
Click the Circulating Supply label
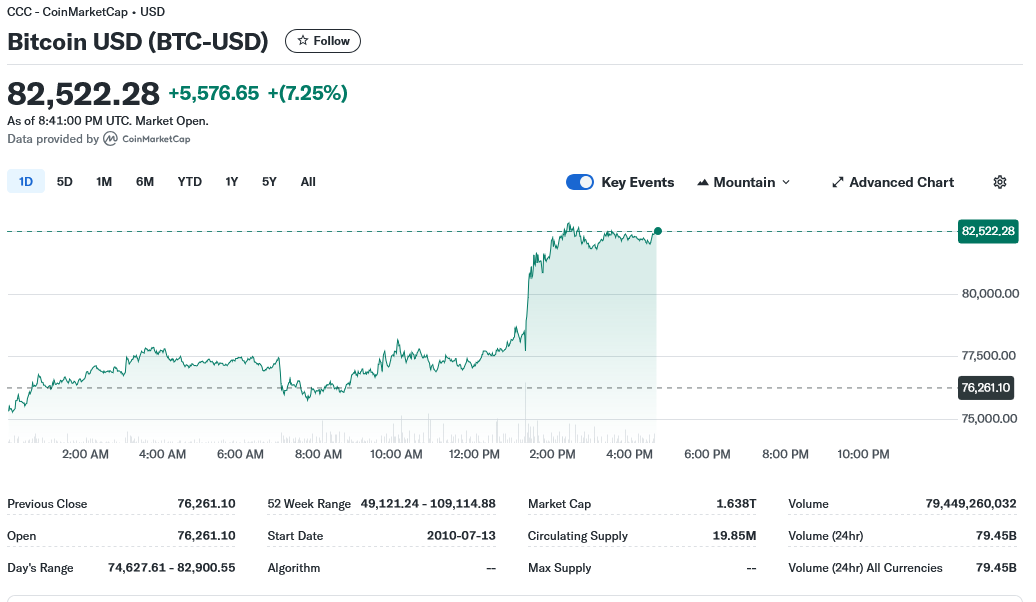pyautogui.click(x=577, y=536)
